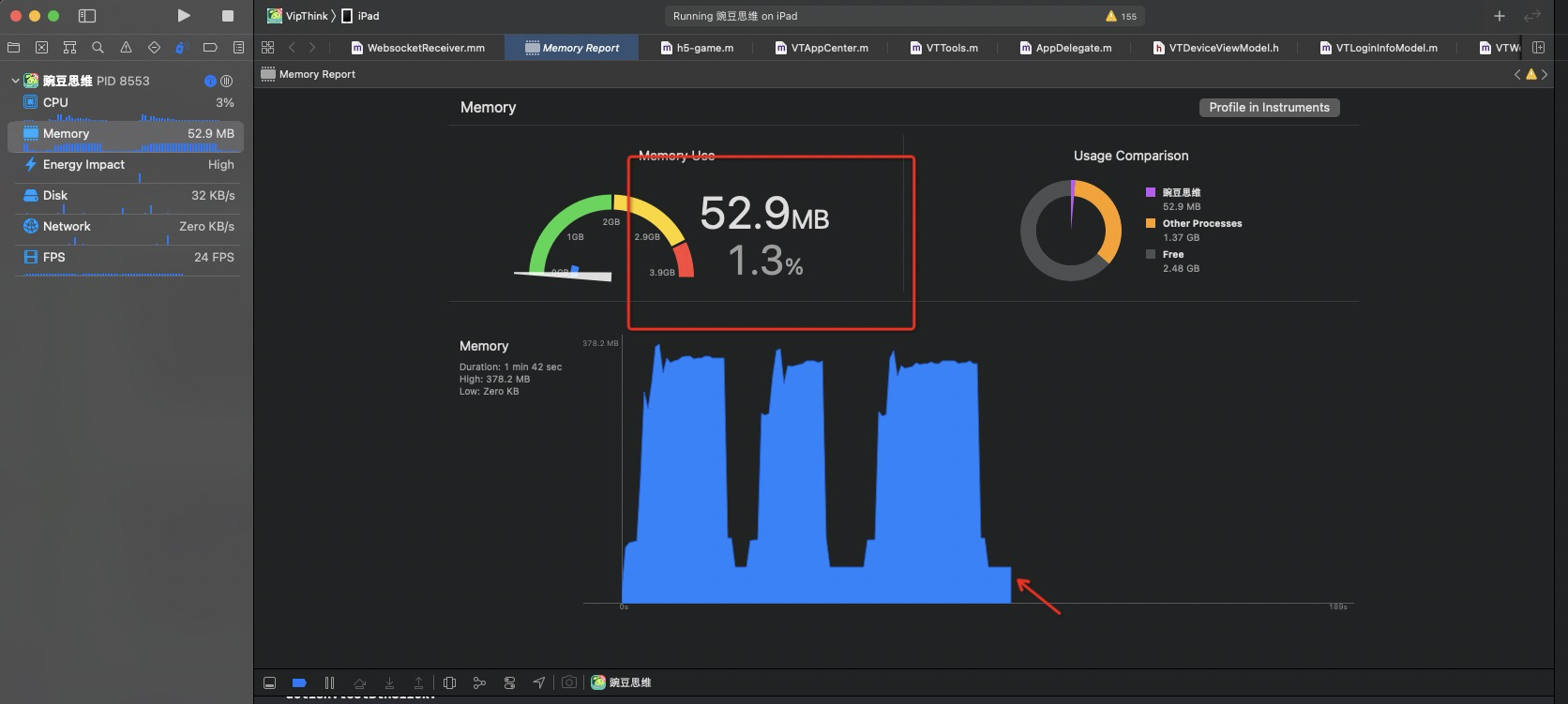Open Environment Overrides
1568x704 pixels.
pos(509,682)
